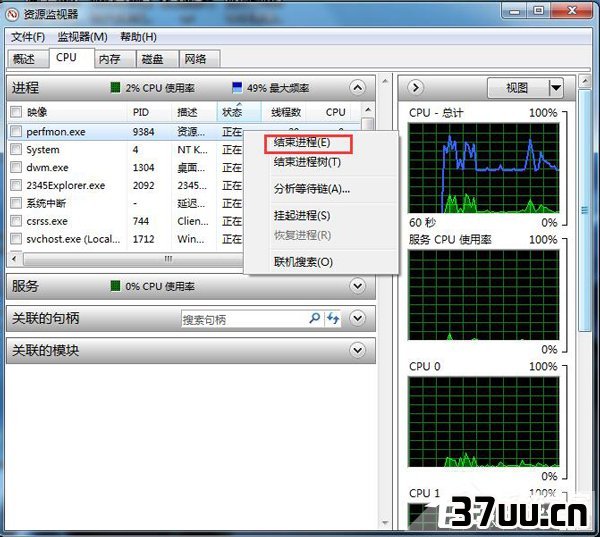
Task: Click the 服务 CPU 使用率 graph
Action: point(484,295)
